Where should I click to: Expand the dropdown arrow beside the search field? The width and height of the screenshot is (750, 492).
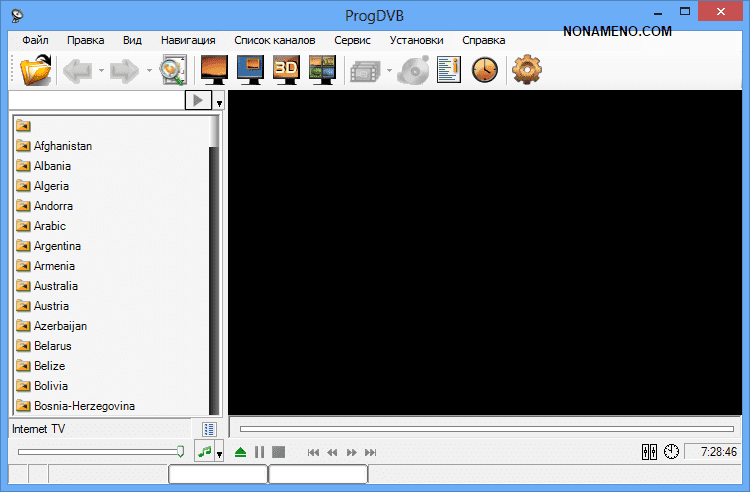coord(219,102)
